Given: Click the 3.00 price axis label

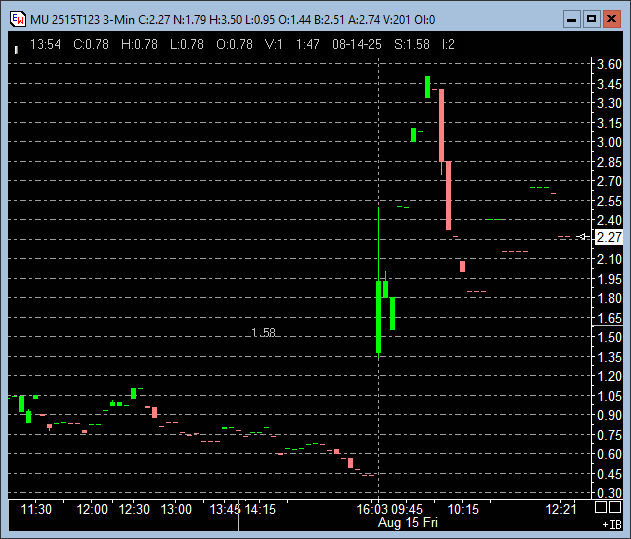Looking at the screenshot, I should [609, 142].
